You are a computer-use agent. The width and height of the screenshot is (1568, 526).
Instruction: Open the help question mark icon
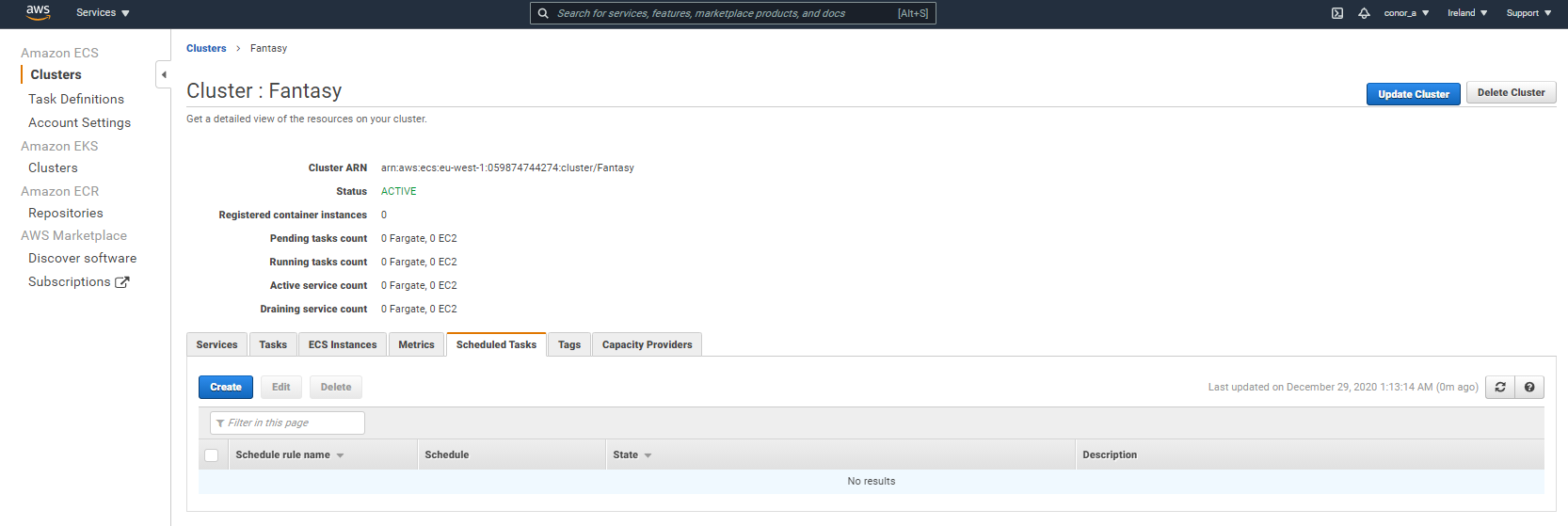coord(1529,387)
